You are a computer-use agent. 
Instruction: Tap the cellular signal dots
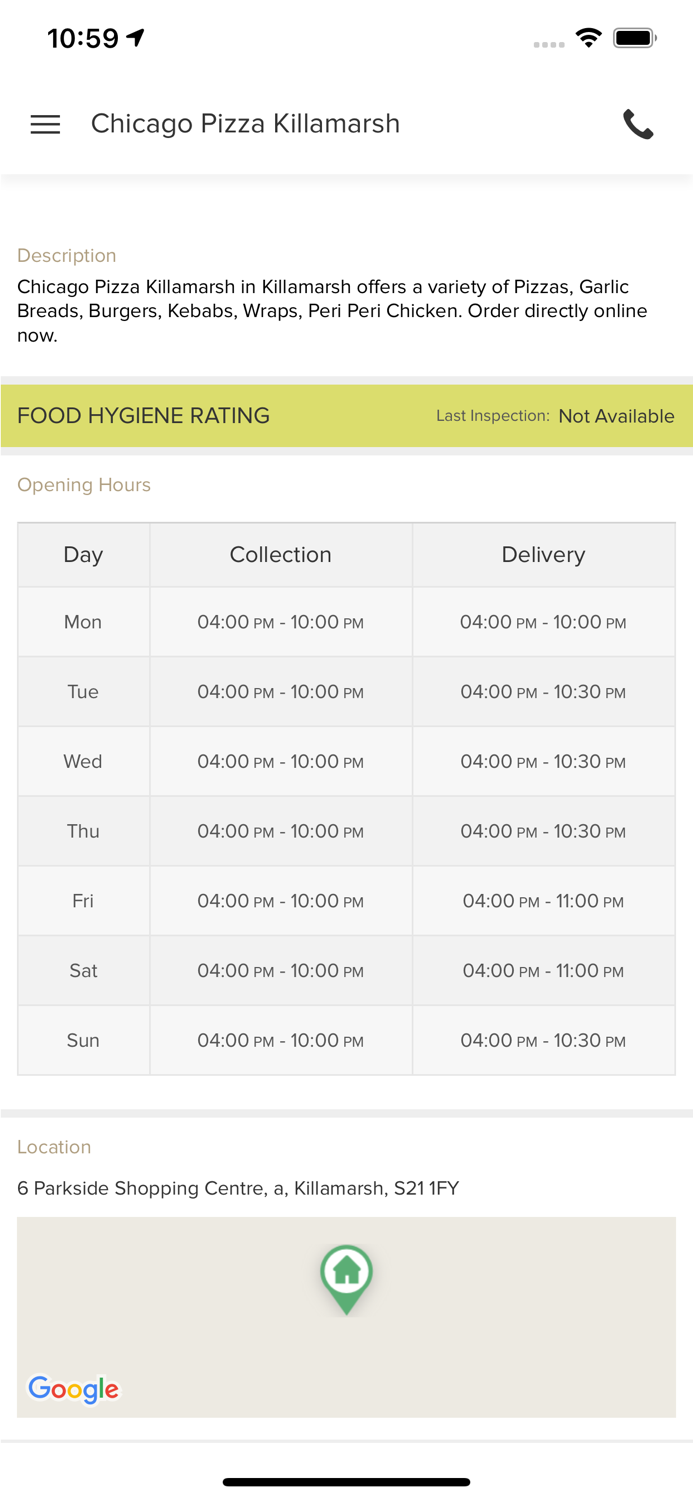point(548,44)
